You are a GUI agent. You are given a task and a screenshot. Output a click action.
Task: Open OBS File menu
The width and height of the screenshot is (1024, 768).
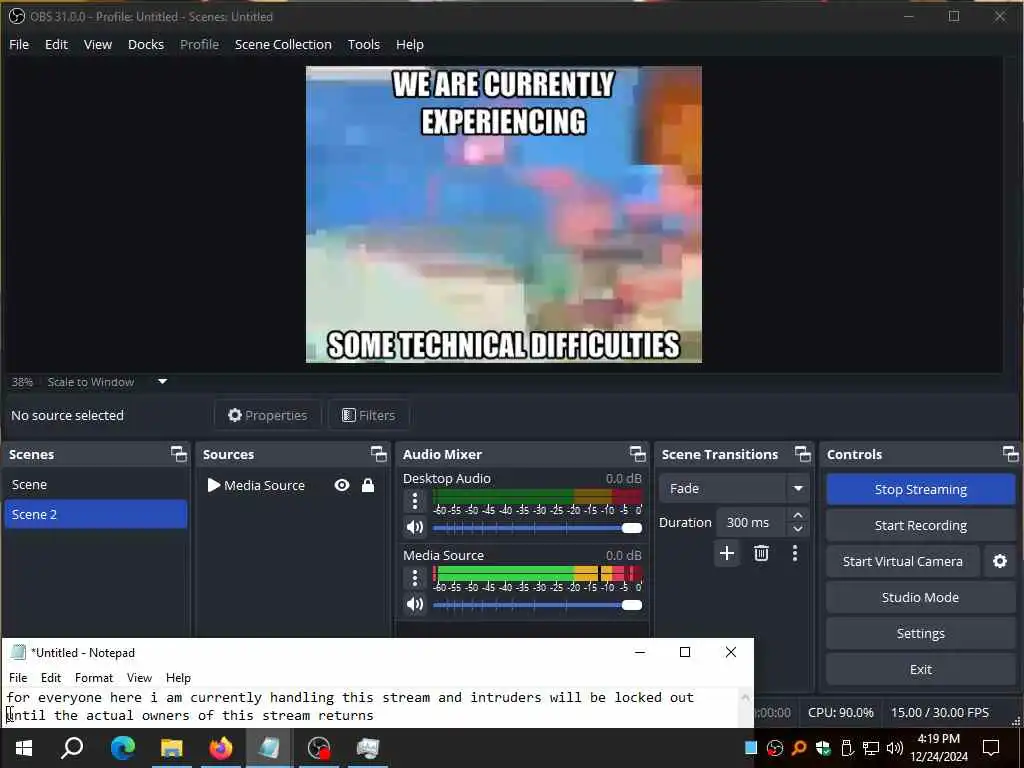click(19, 44)
